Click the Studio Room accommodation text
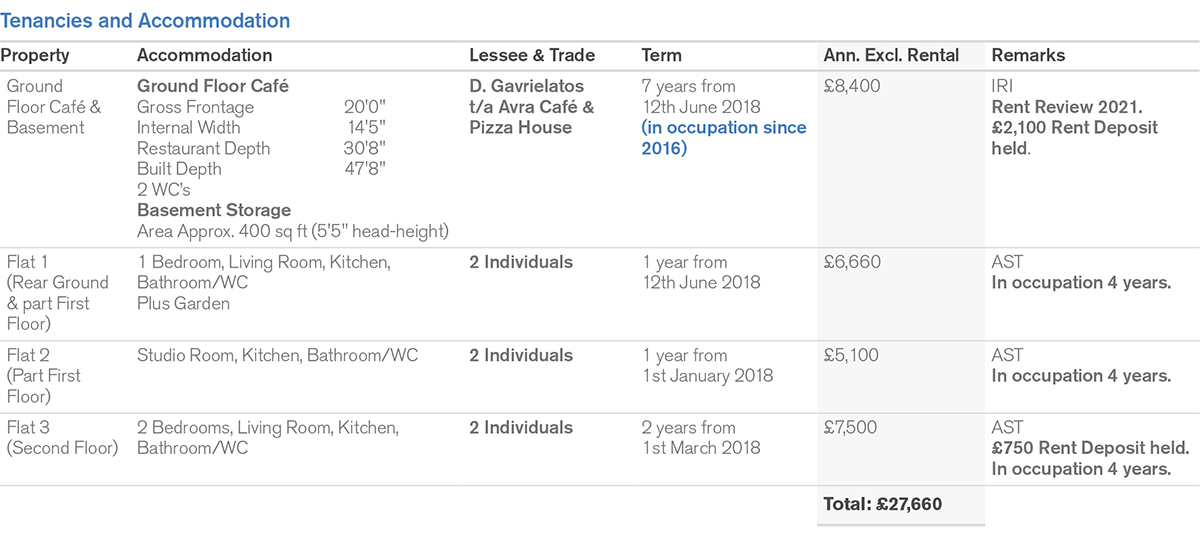Image resolution: width=1200 pixels, height=535 pixels. (x=277, y=355)
